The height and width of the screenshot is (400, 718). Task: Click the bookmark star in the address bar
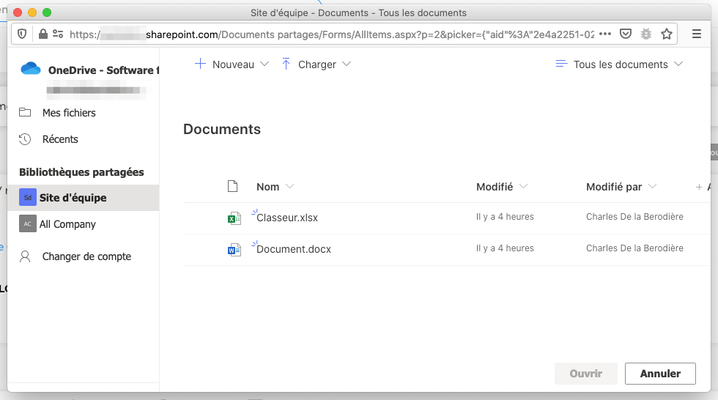pos(667,34)
